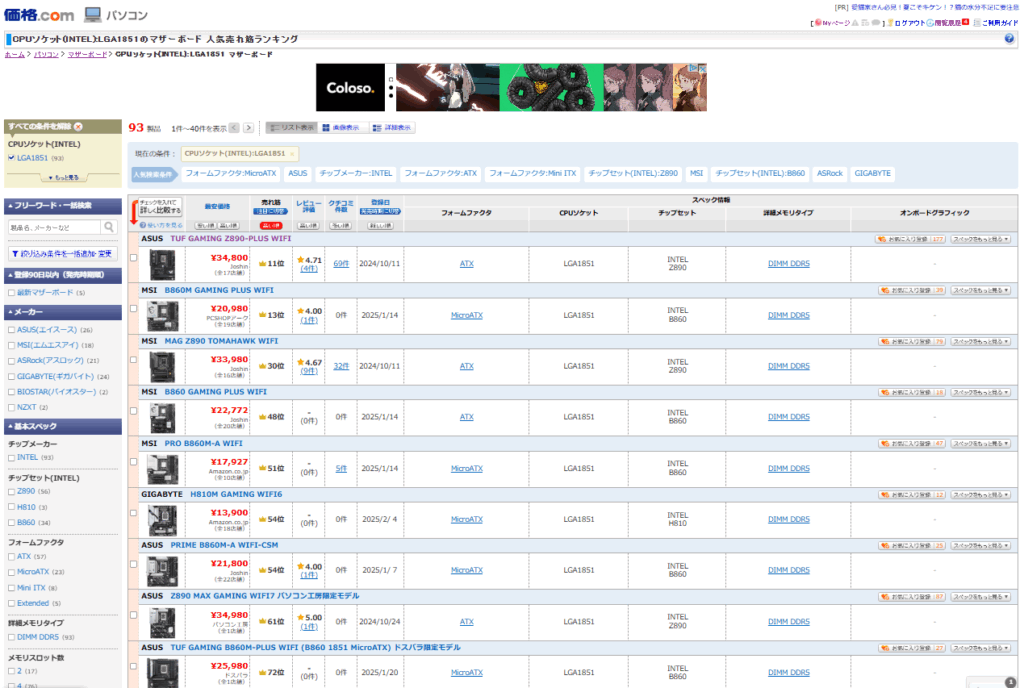Click the ¥17,927 price of PRO B860M-A WIFI
Viewport: 1024px width, 688px height.
point(229,462)
